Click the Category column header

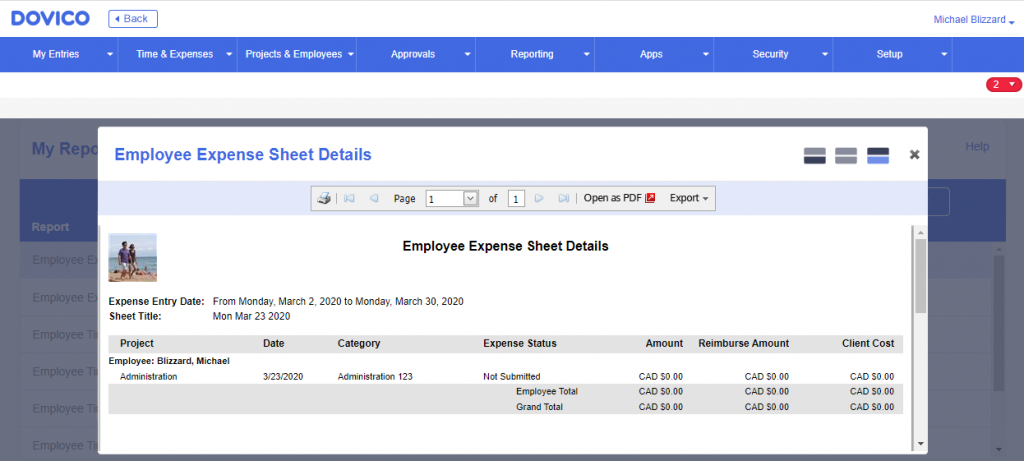click(359, 343)
